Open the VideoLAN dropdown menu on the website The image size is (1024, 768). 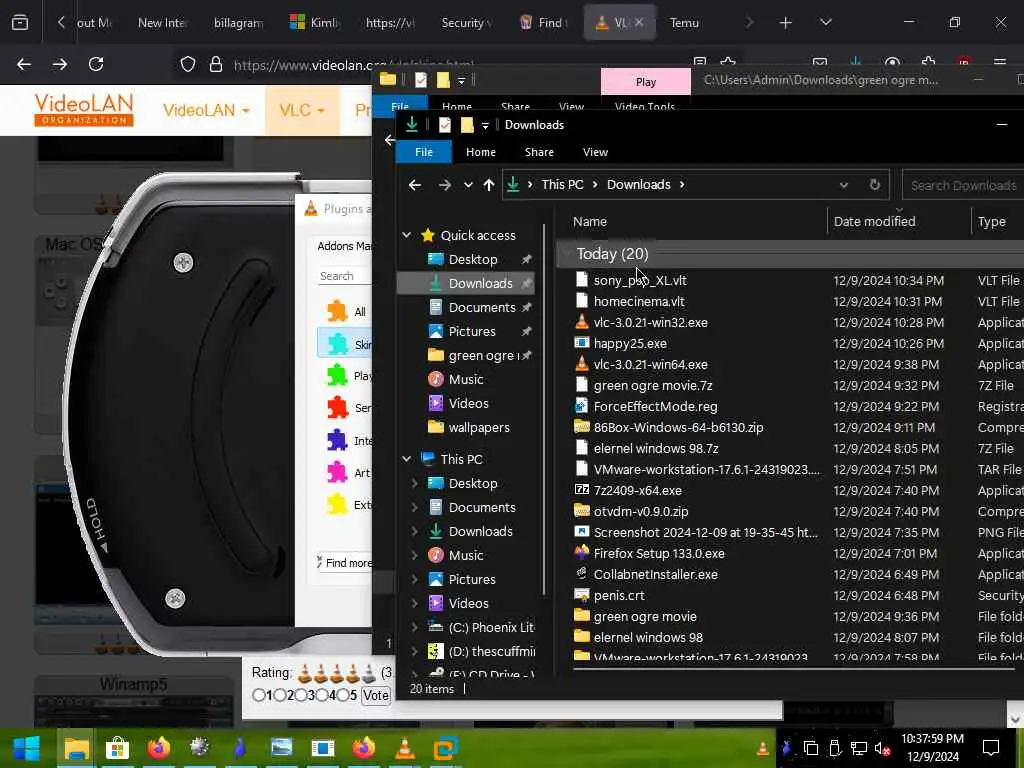tap(206, 110)
